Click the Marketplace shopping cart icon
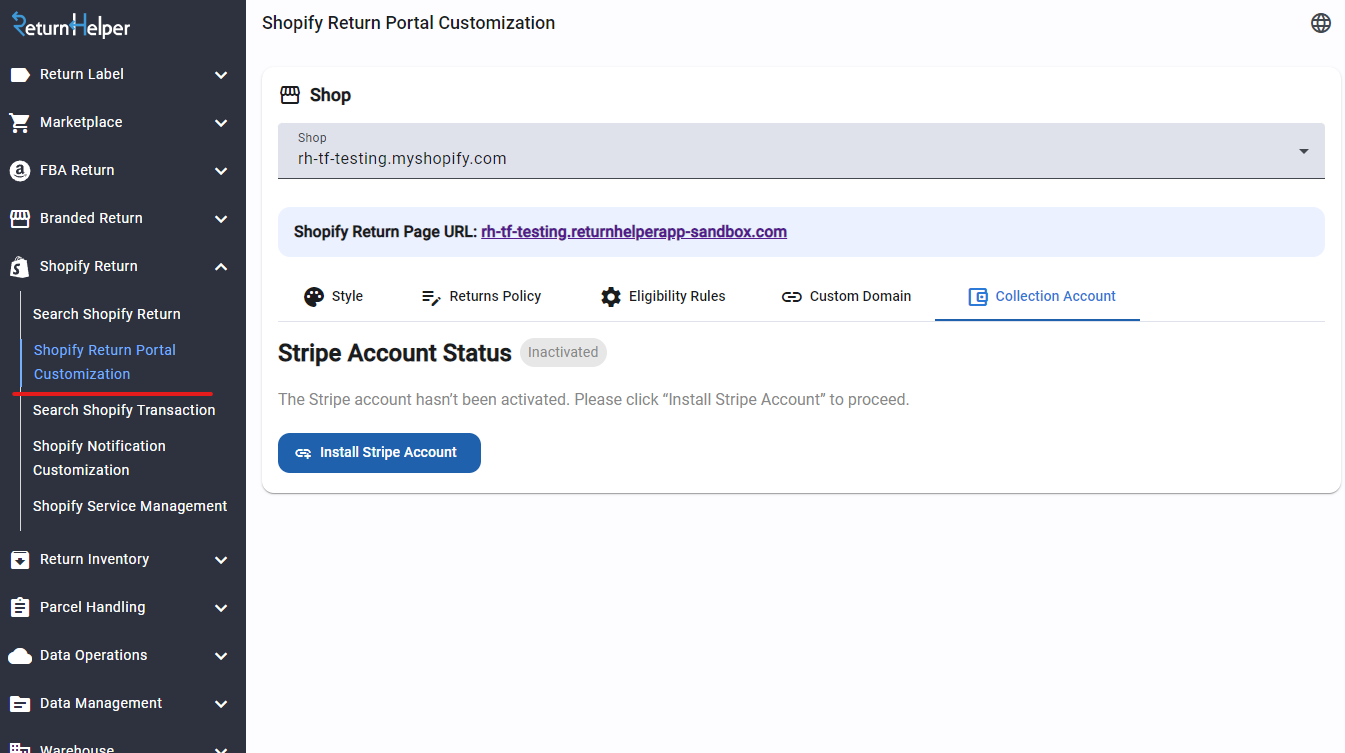Viewport: 1345px width, 753px height. (x=20, y=122)
